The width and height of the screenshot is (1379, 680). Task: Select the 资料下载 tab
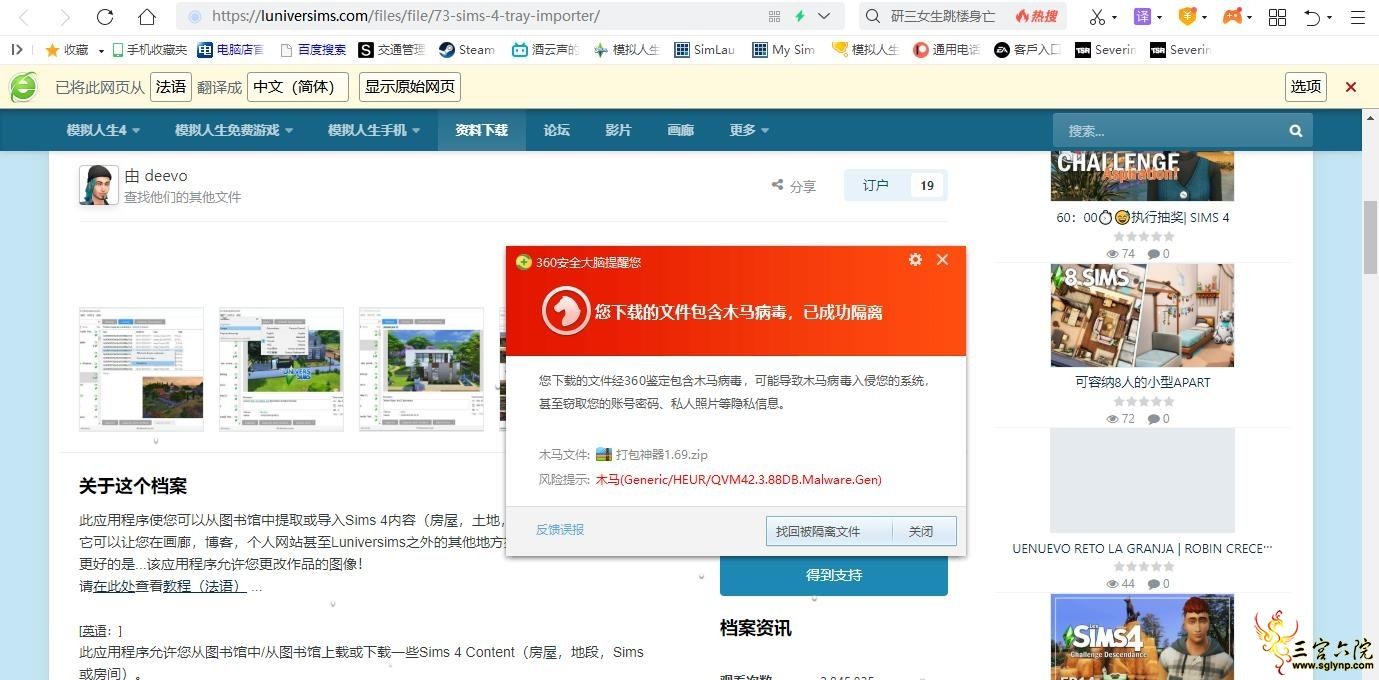click(482, 130)
